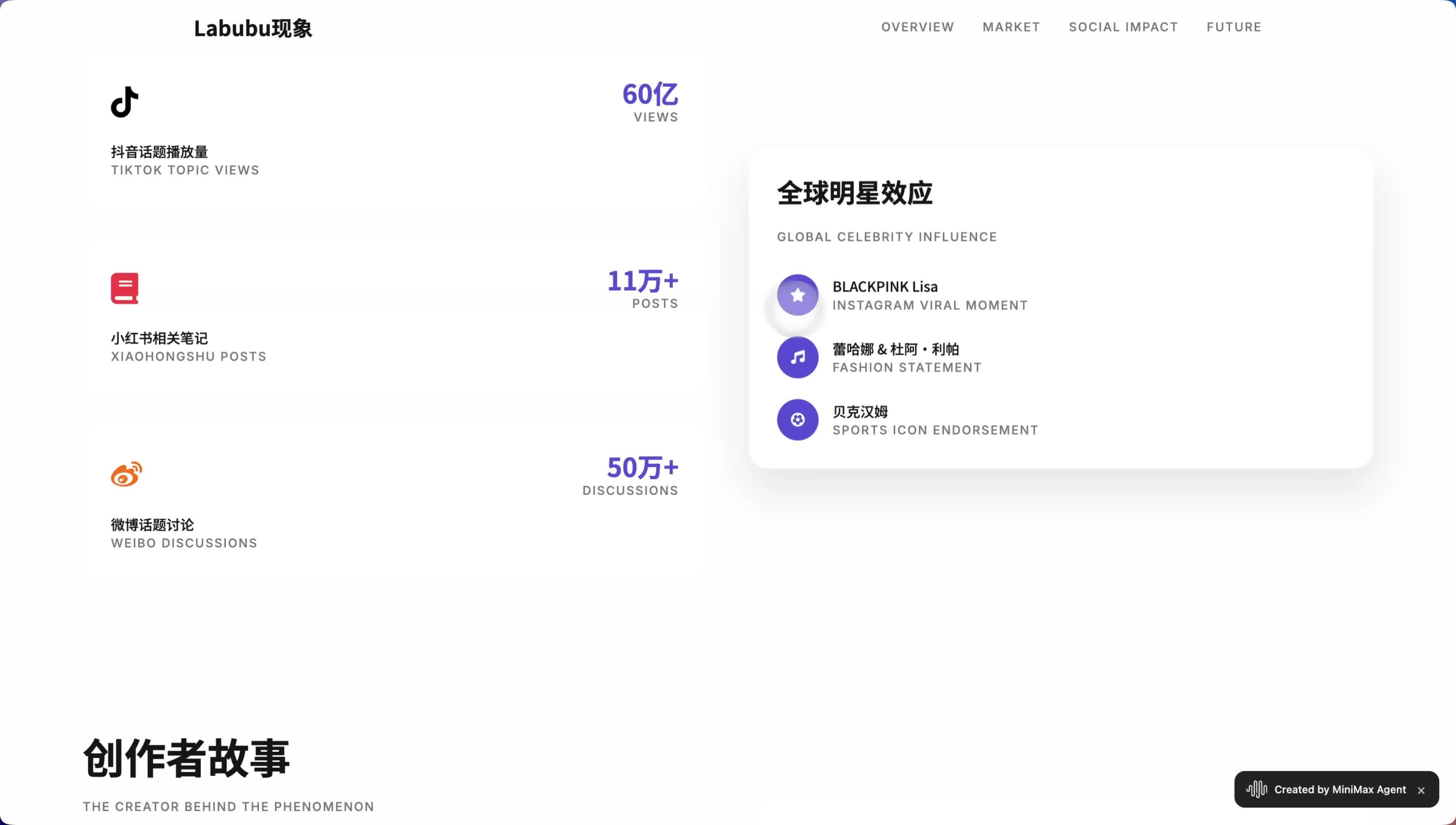Viewport: 1456px width, 825px height.
Task: Click the Created by MiniMax Agent text
Action: tap(1339, 789)
